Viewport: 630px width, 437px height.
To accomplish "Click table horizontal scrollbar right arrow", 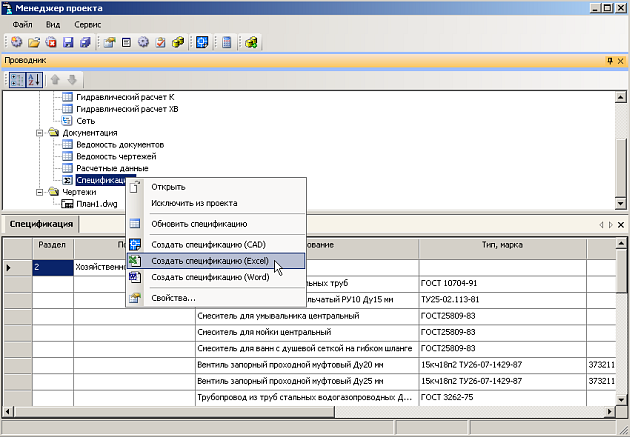I will pos(610,412).
